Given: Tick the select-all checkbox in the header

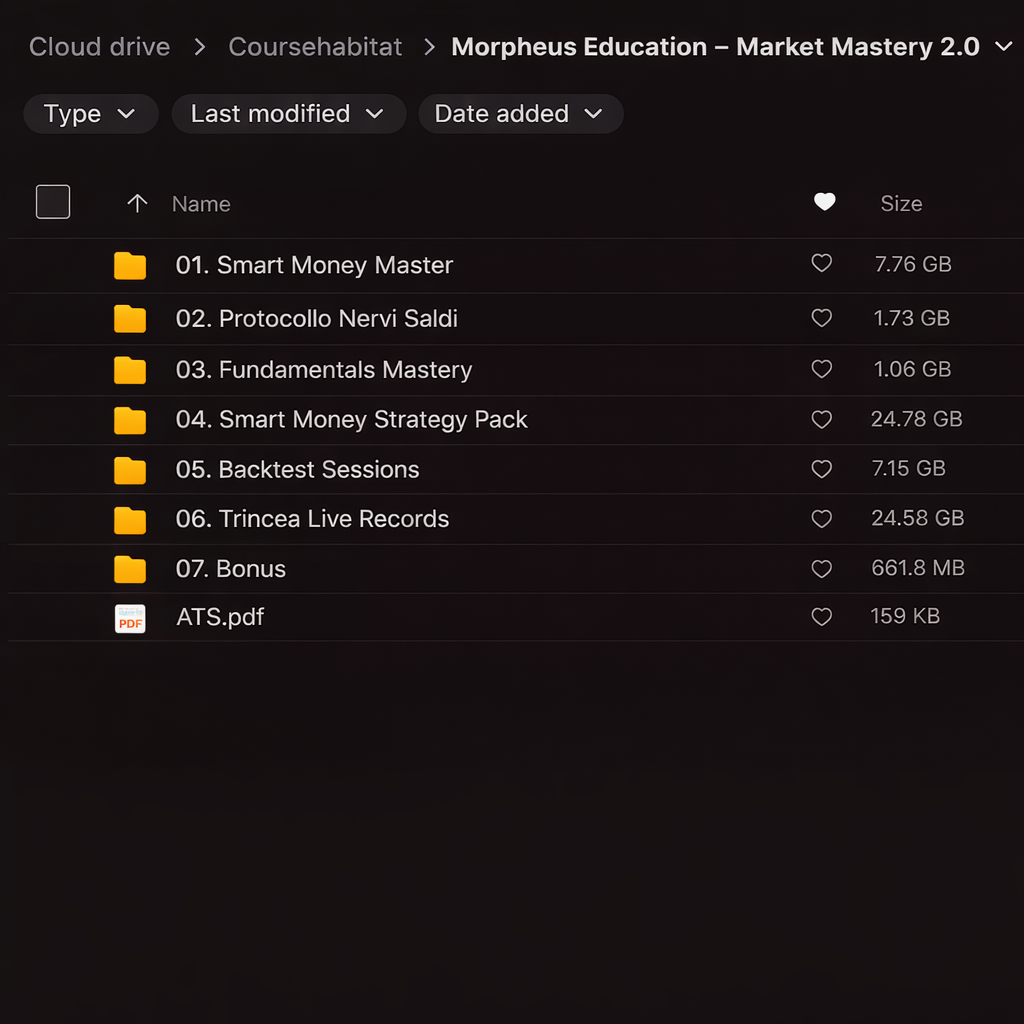Looking at the screenshot, I should coord(53,202).
